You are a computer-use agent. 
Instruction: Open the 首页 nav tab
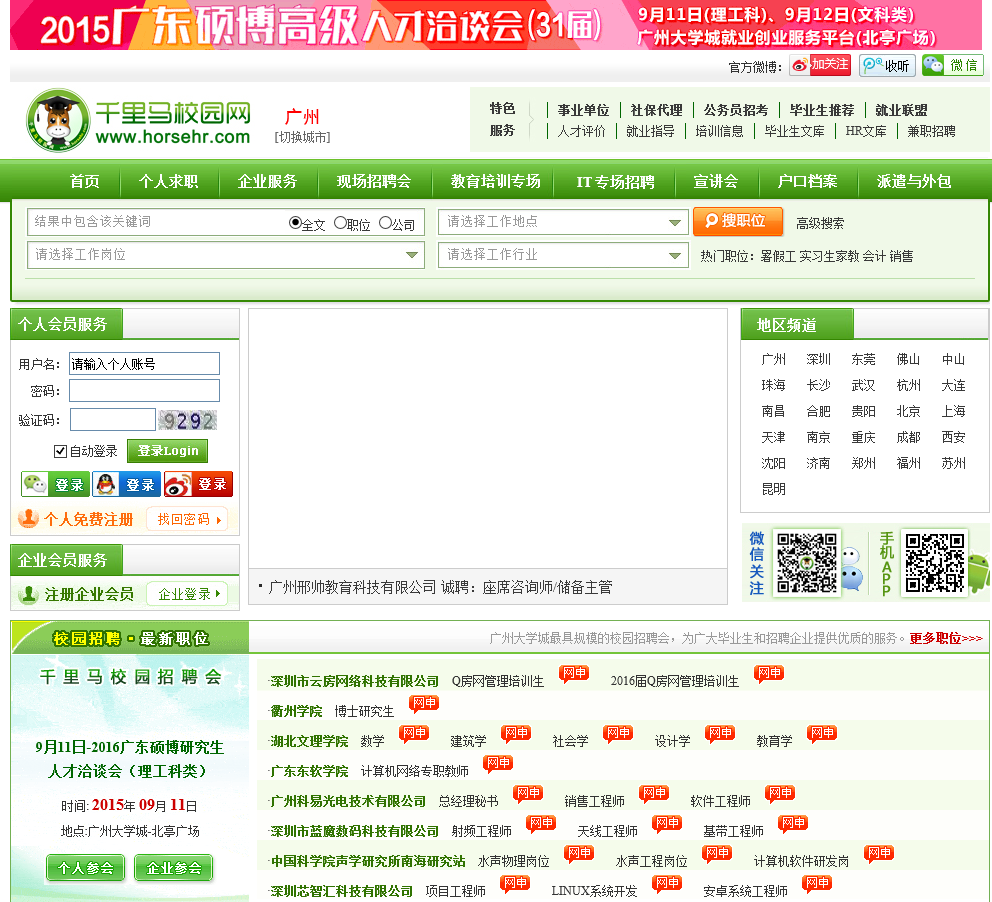(x=84, y=182)
